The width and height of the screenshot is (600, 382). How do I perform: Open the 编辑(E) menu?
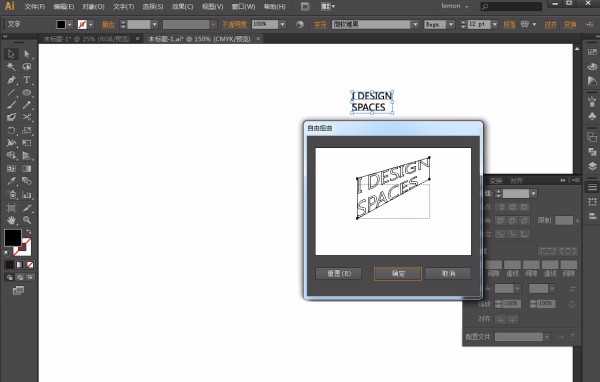(64, 7)
